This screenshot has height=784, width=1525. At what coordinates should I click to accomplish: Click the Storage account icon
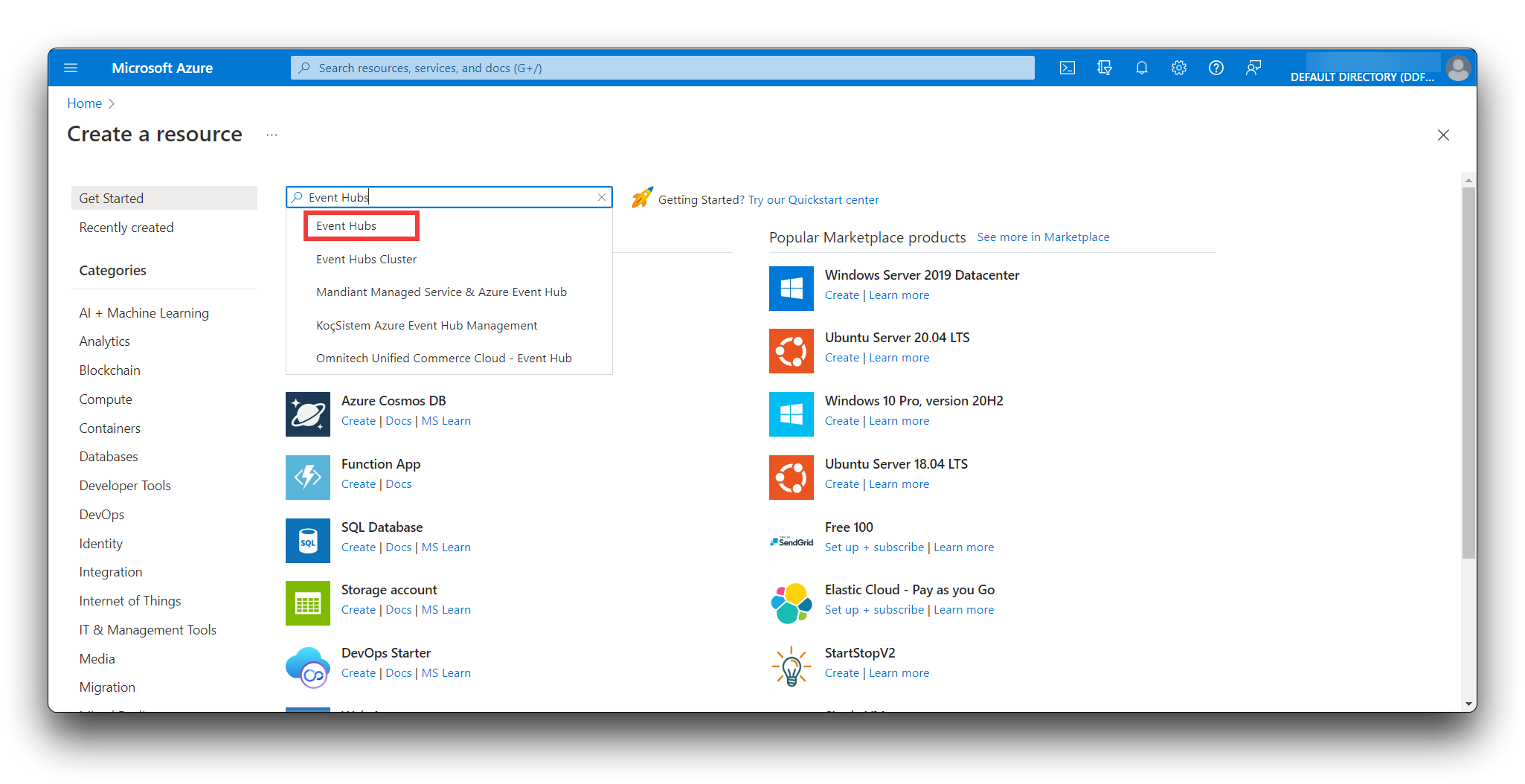click(x=308, y=603)
